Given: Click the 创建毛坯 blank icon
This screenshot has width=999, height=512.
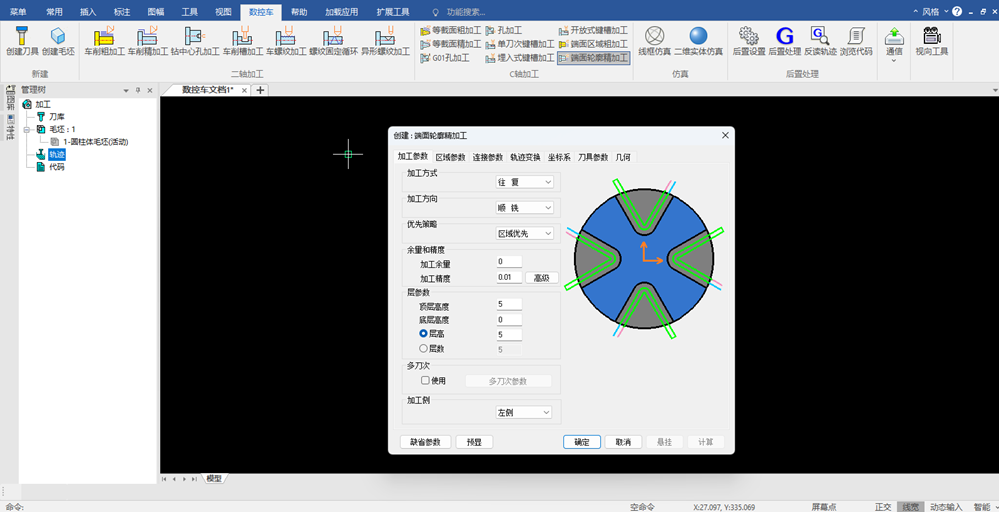Looking at the screenshot, I should pos(58,36).
